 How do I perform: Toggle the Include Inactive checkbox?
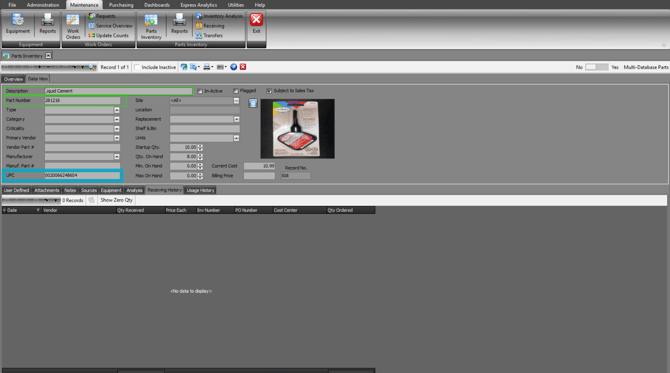tap(137, 68)
